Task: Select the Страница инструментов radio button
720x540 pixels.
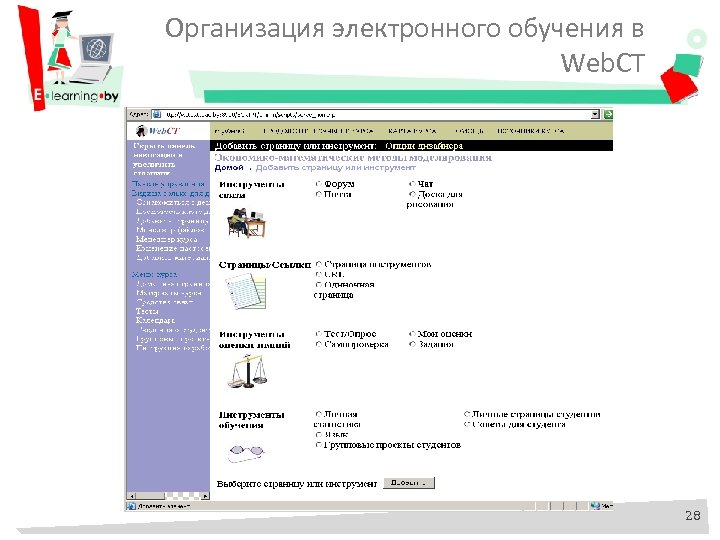Action: pos(318,264)
